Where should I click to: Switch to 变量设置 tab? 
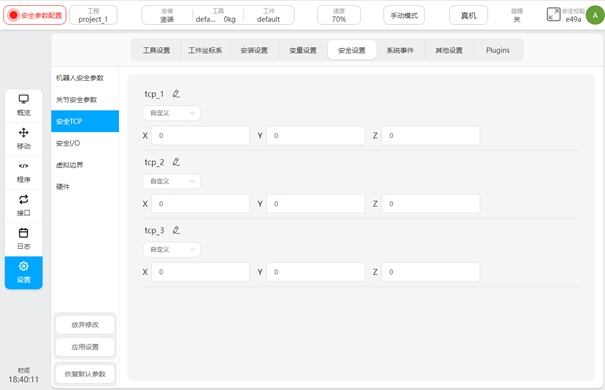(x=303, y=50)
